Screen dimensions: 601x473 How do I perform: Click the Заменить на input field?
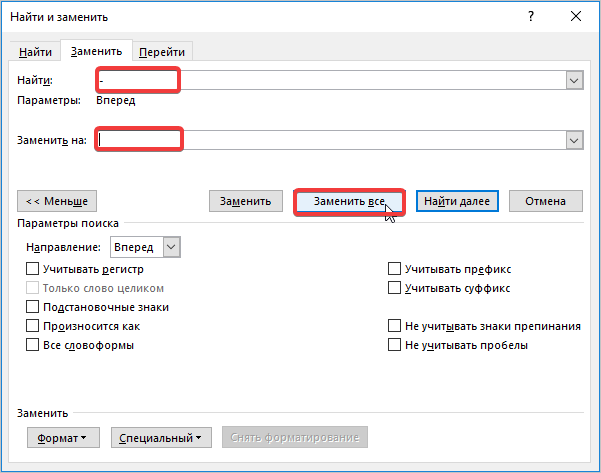click(x=330, y=141)
